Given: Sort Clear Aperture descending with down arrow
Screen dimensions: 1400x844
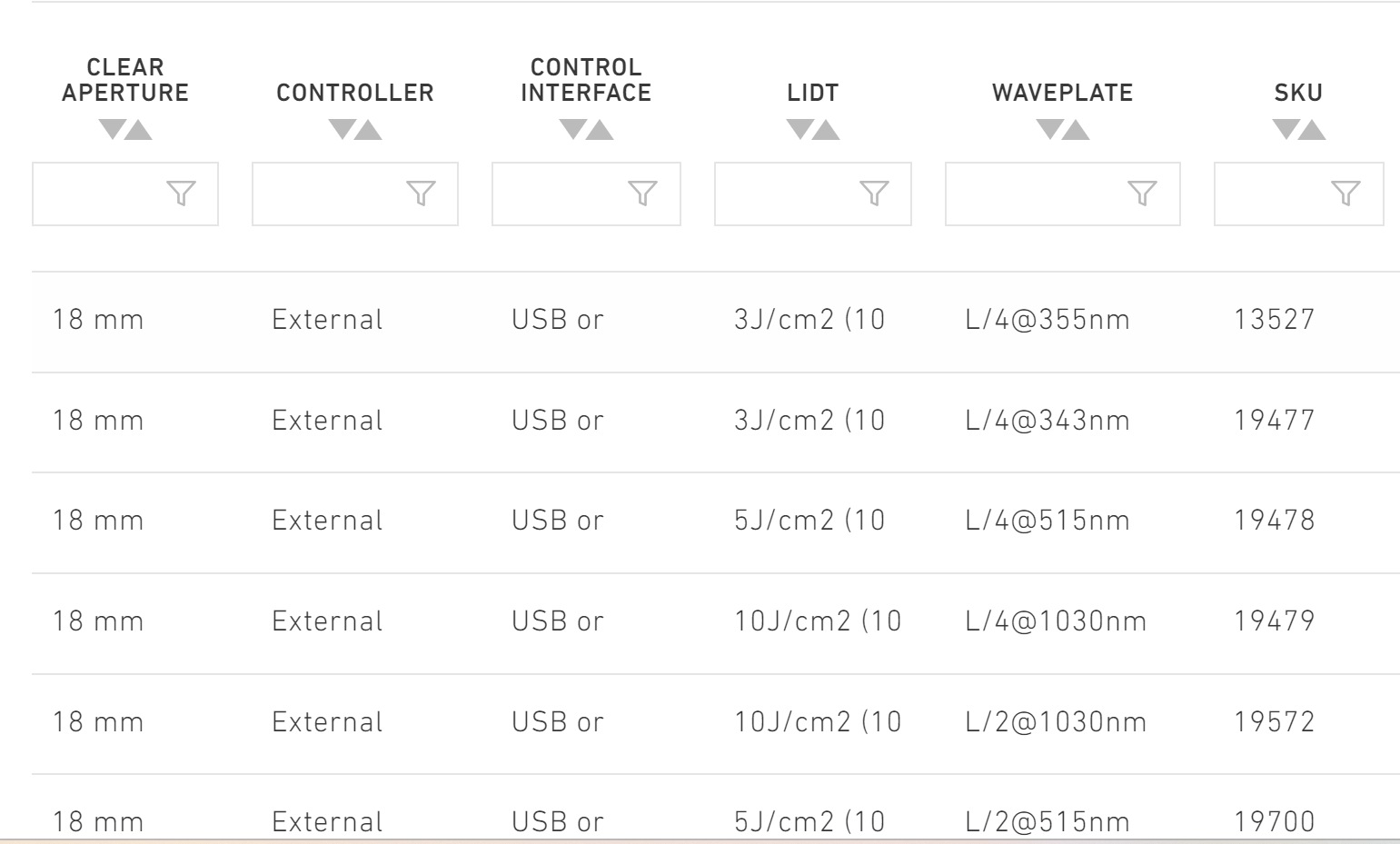Looking at the screenshot, I should tap(112, 130).
